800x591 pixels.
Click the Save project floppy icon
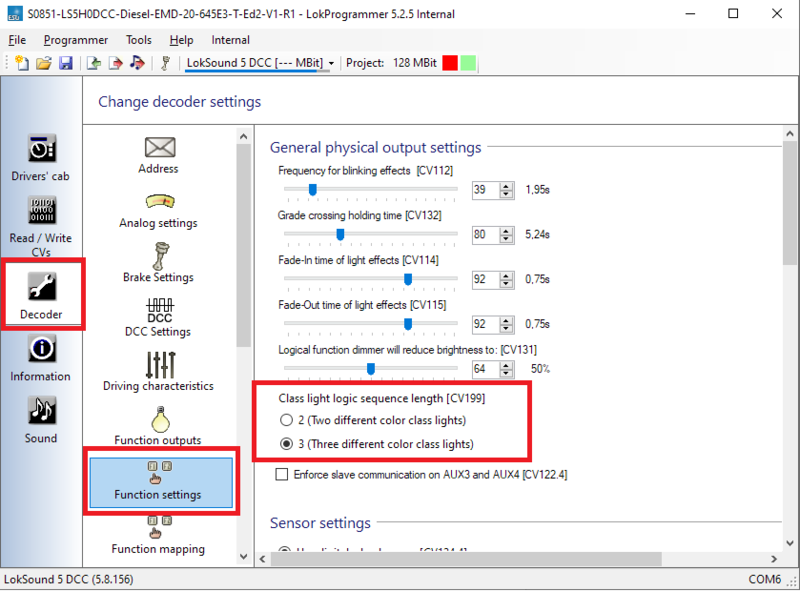coord(65,63)
